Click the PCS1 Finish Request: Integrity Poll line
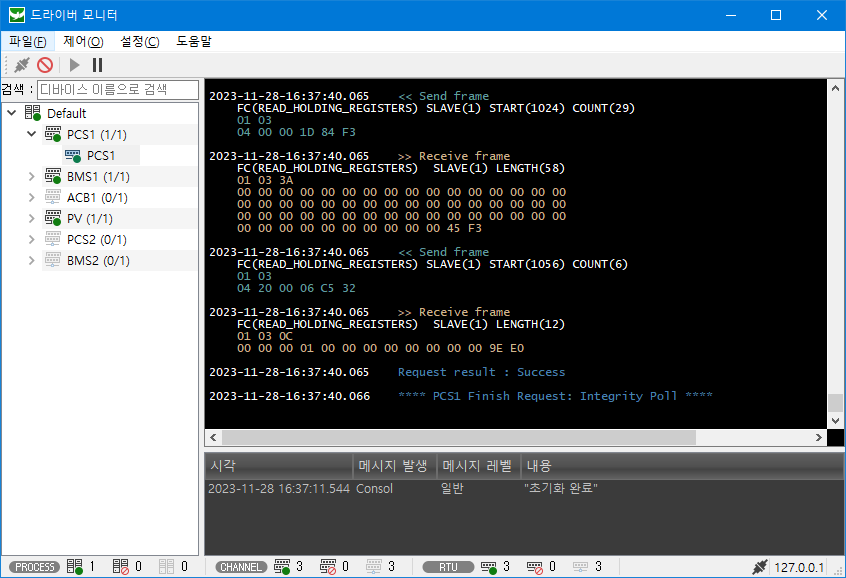 click(555, 396)
